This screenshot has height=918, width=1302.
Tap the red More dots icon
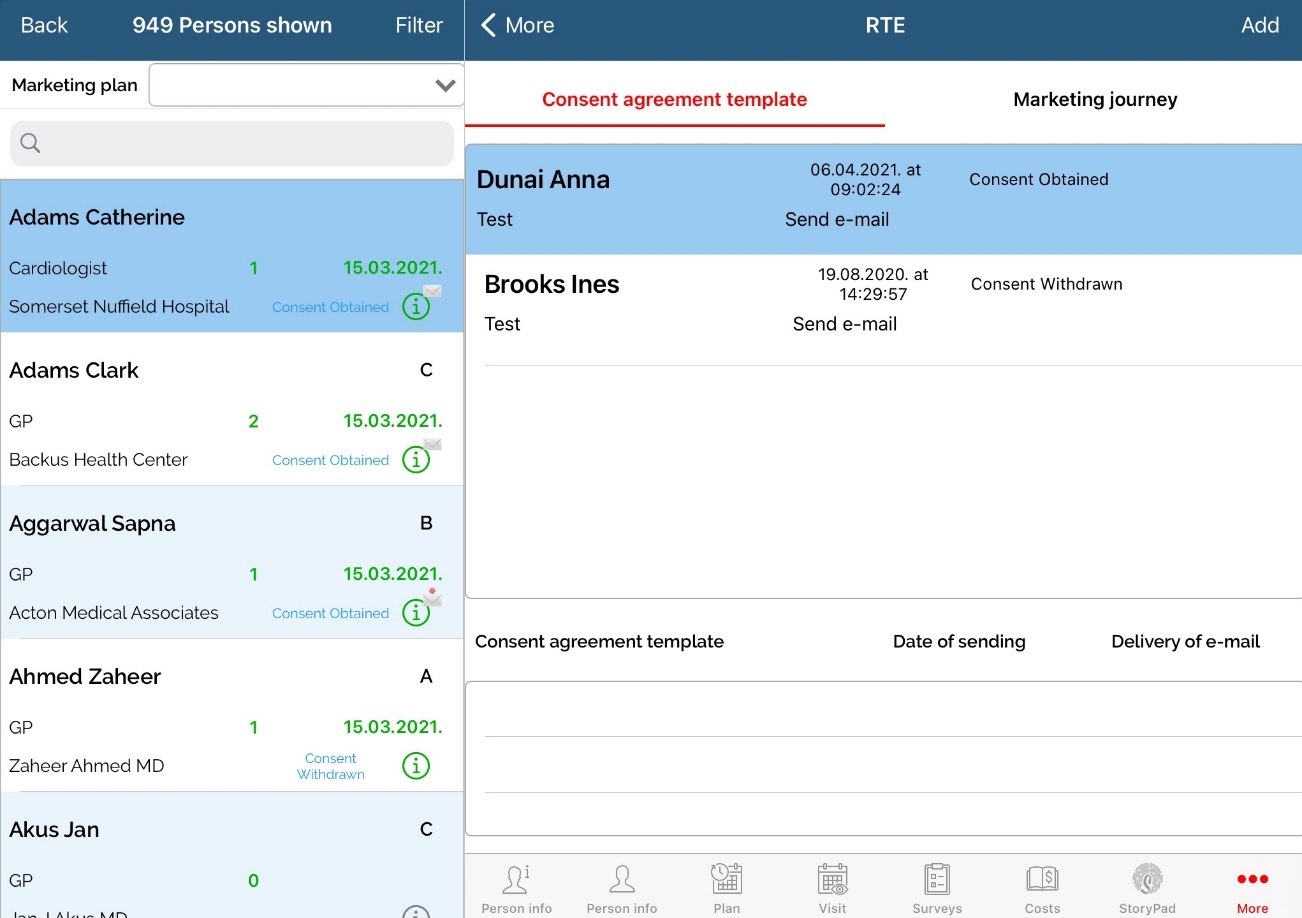pos(1252,880)
